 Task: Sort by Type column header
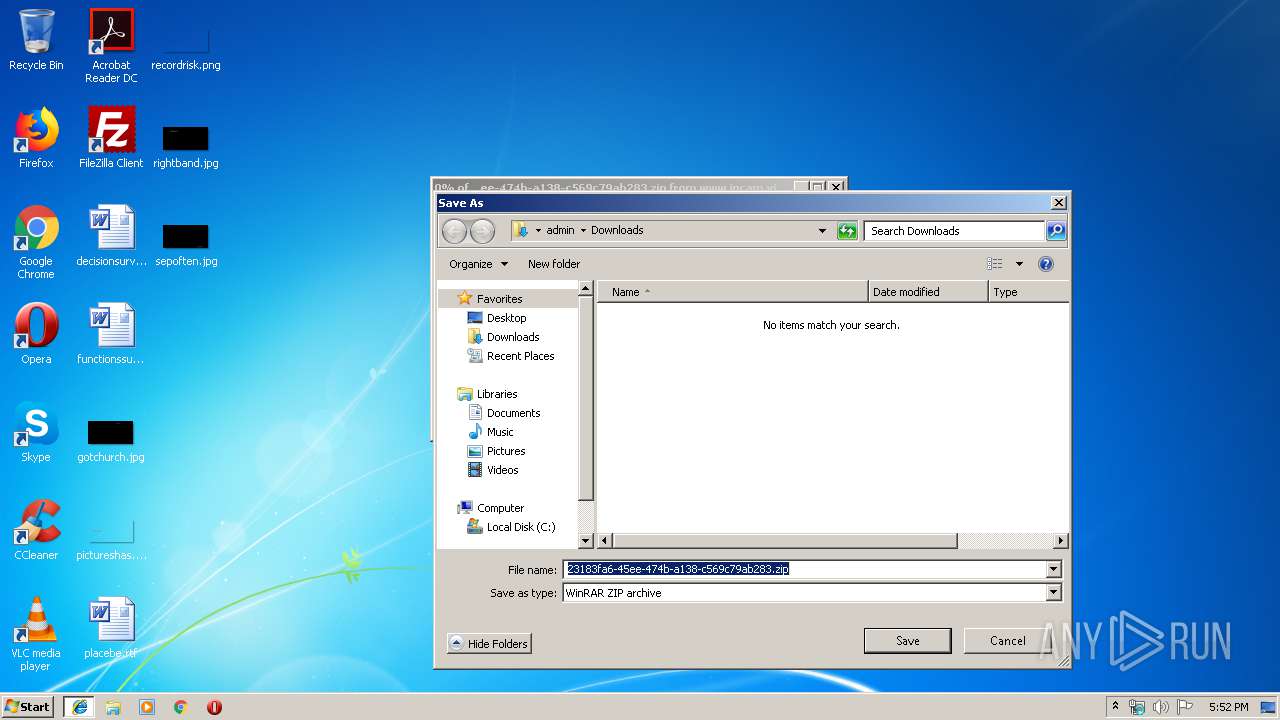(1028, 292)
